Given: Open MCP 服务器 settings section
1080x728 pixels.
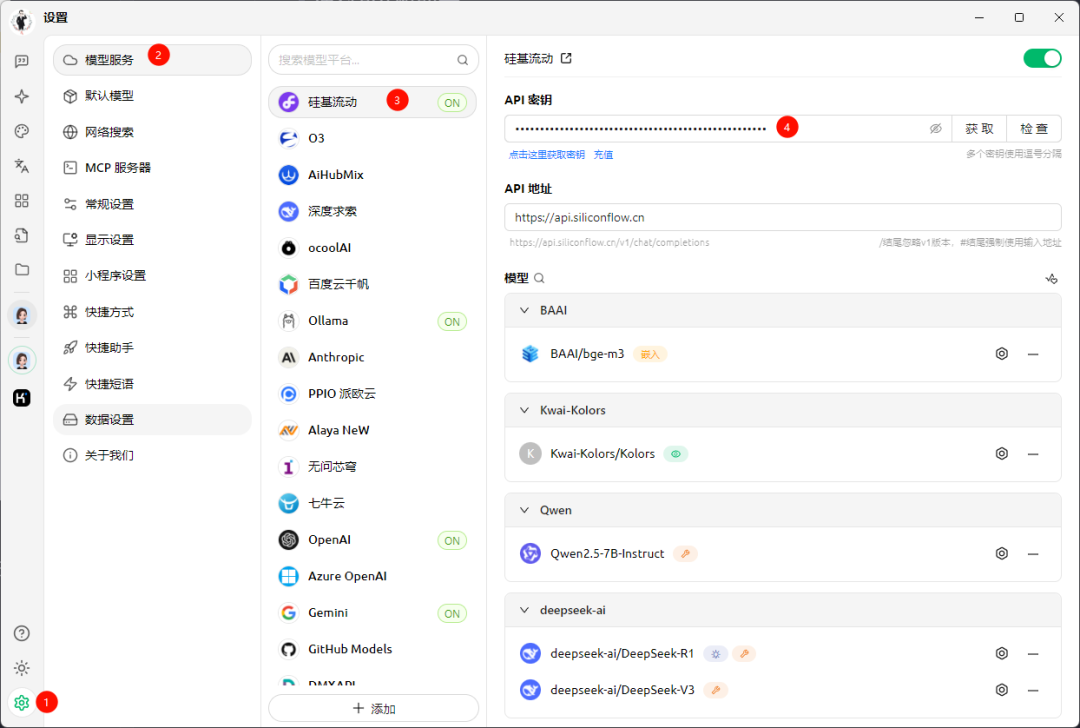Looking at the screenshot, I should (152, 168).
